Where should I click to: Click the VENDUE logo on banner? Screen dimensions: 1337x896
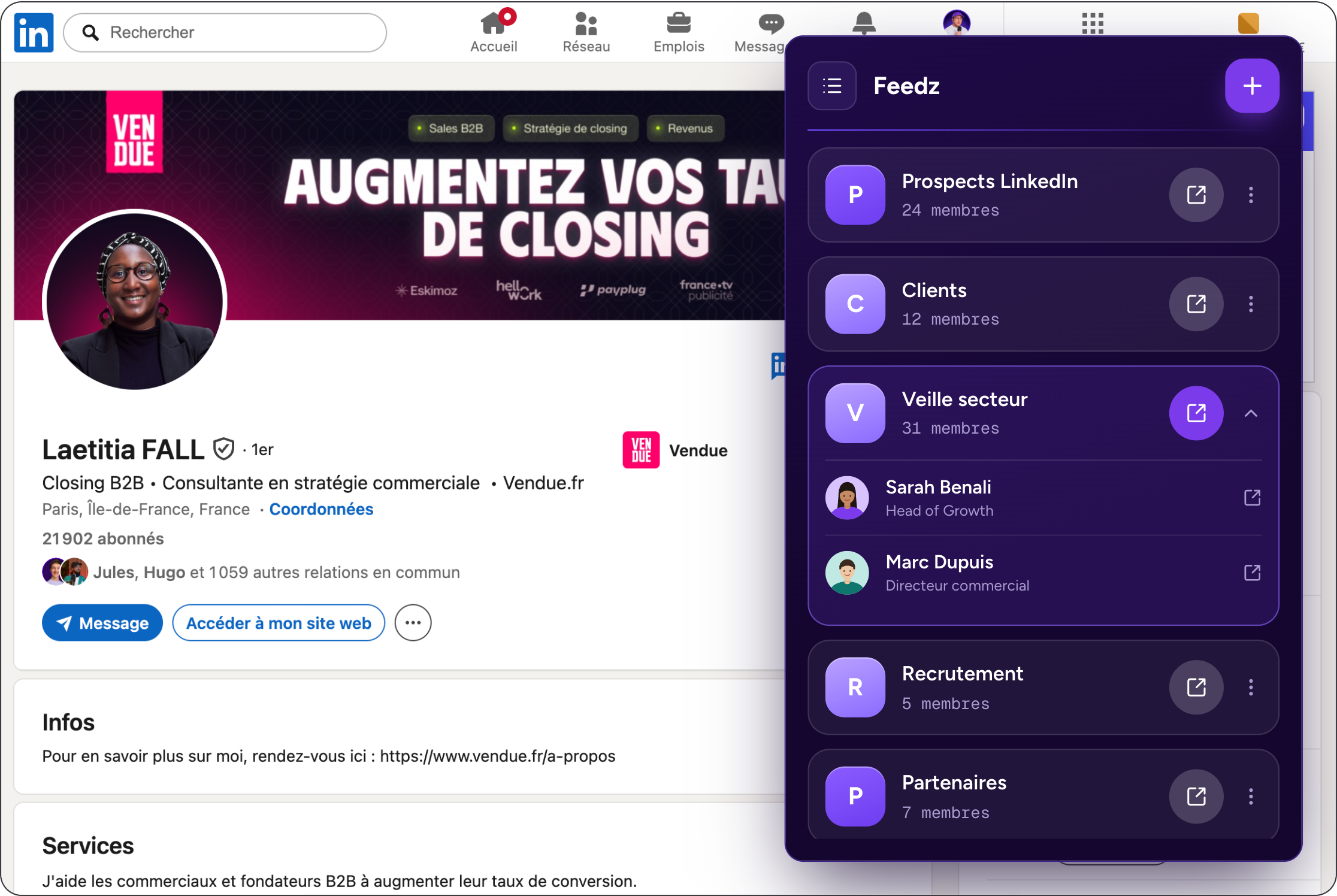click(134, 132)
